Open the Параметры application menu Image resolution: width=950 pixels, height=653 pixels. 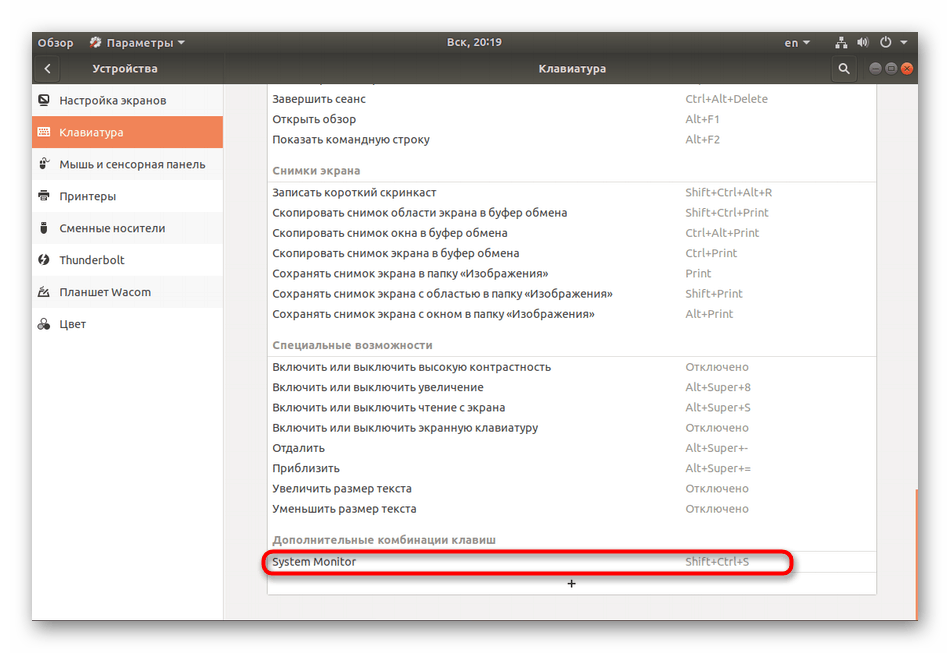point(137,42)
